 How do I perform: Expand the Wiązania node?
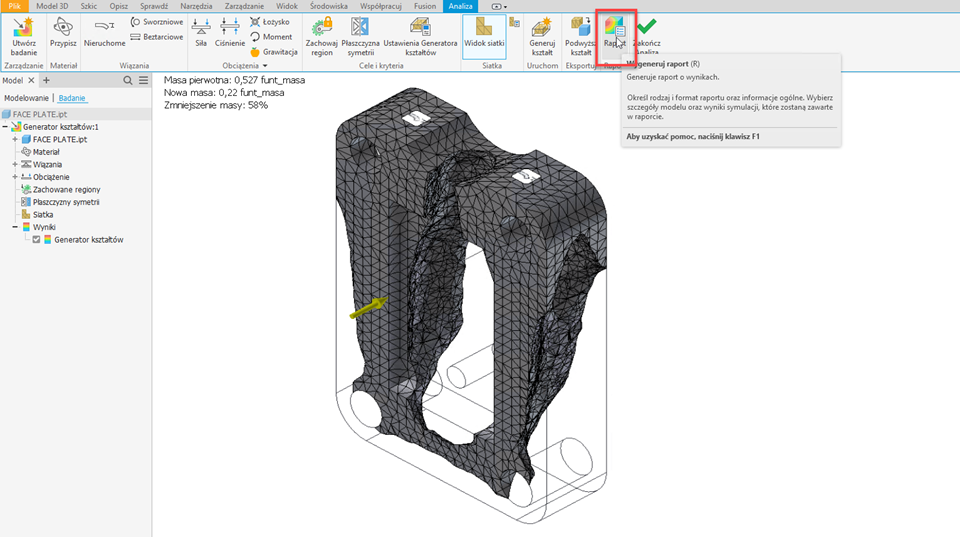[15, 164]
